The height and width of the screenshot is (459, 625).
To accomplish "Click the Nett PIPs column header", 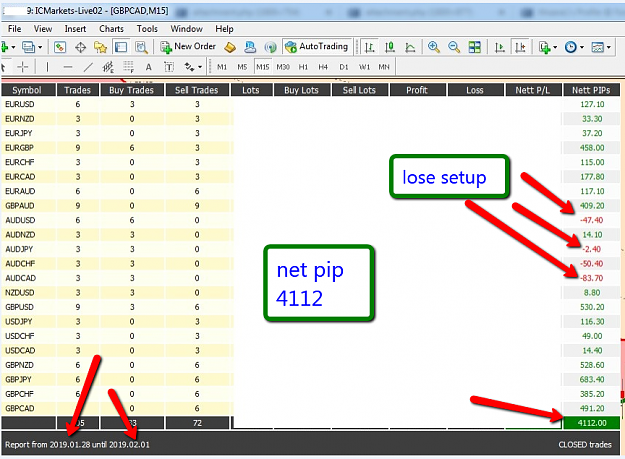I will (x=591, y=90).
